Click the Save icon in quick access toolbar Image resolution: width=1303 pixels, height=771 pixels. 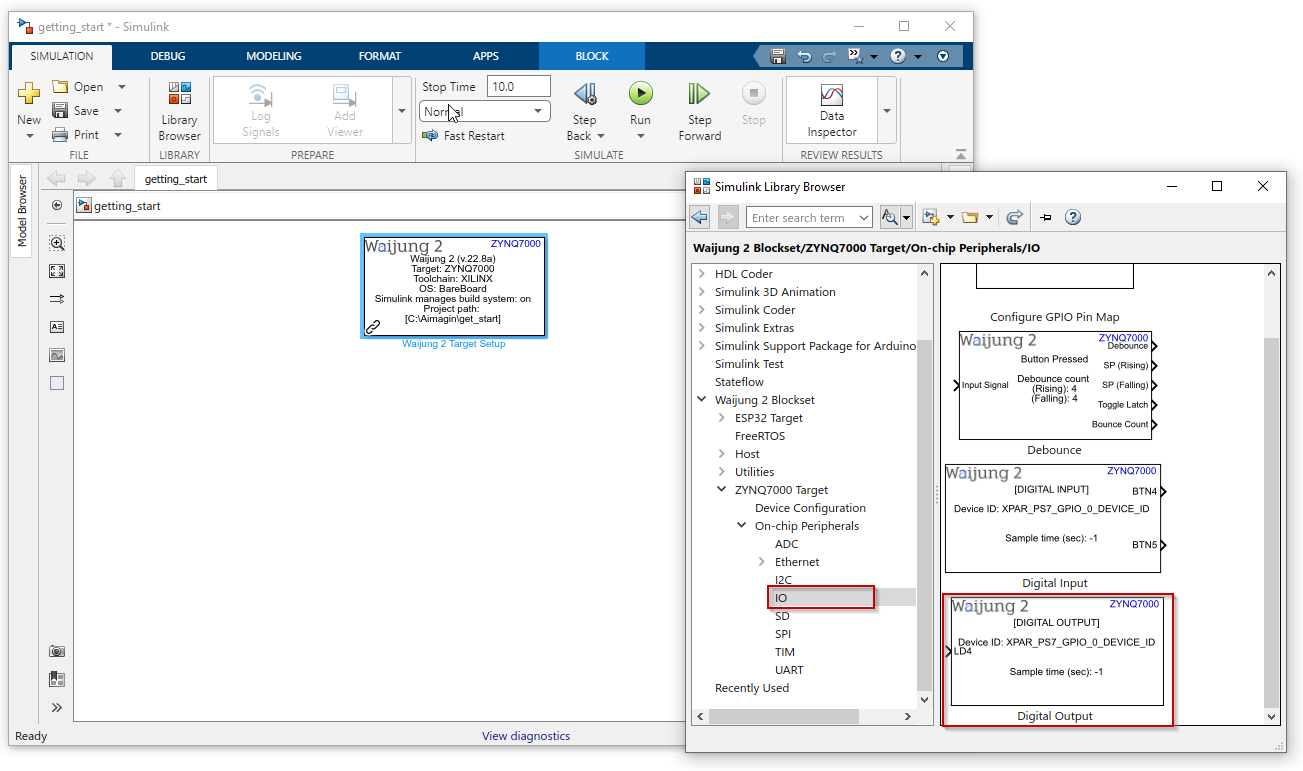click(x=778, y=56)
